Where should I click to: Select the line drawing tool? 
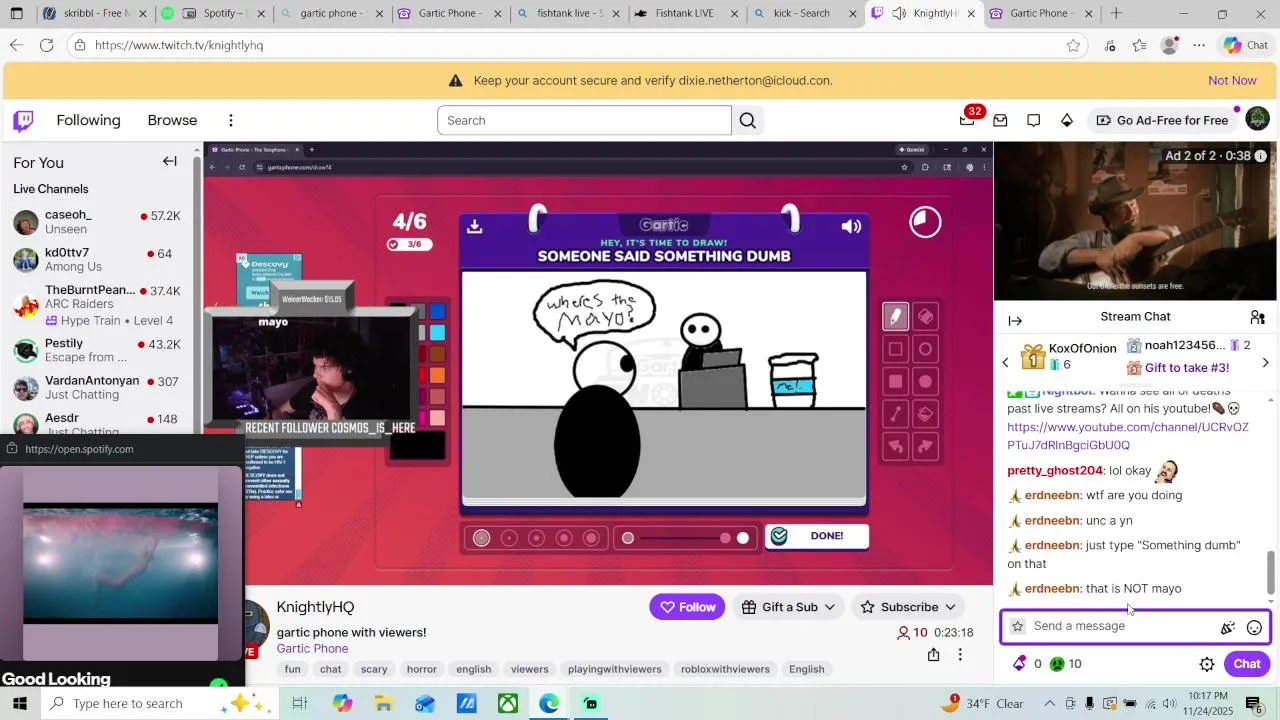click(x=896, y=414)
